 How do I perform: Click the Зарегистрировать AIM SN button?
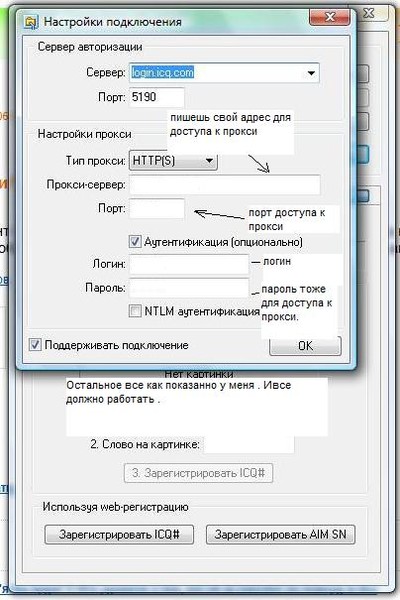(x=281, y=534)
